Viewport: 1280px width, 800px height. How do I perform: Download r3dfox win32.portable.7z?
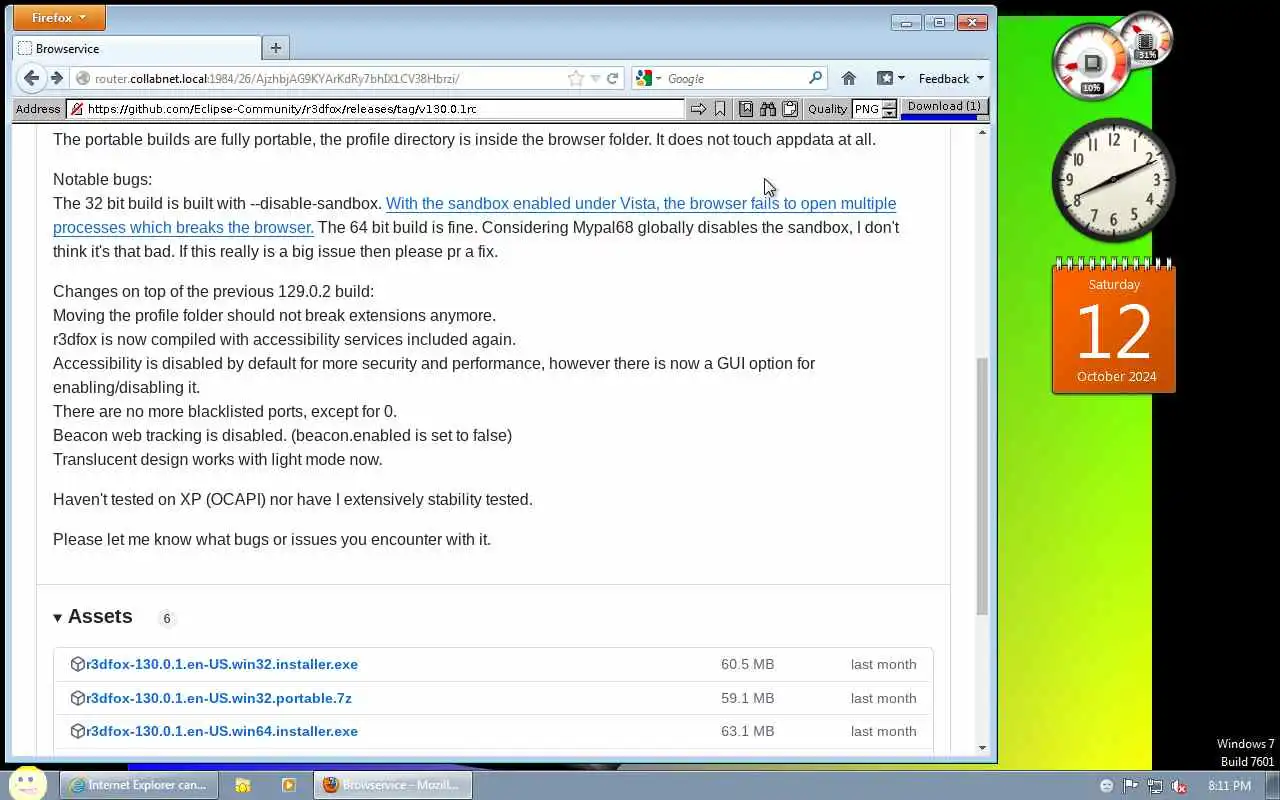(219, 698)
